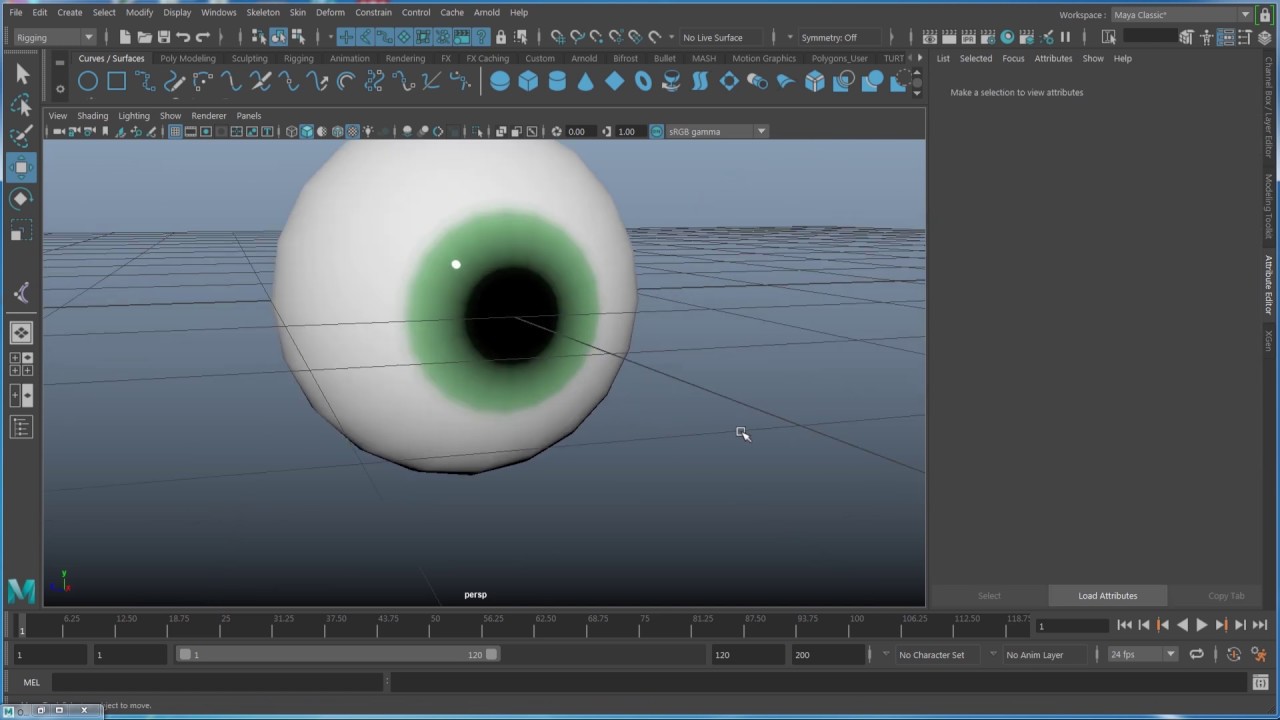Screen dimensions: 1280x720
Task: Open the Deform menu
Action: click(x=330, y=12)
